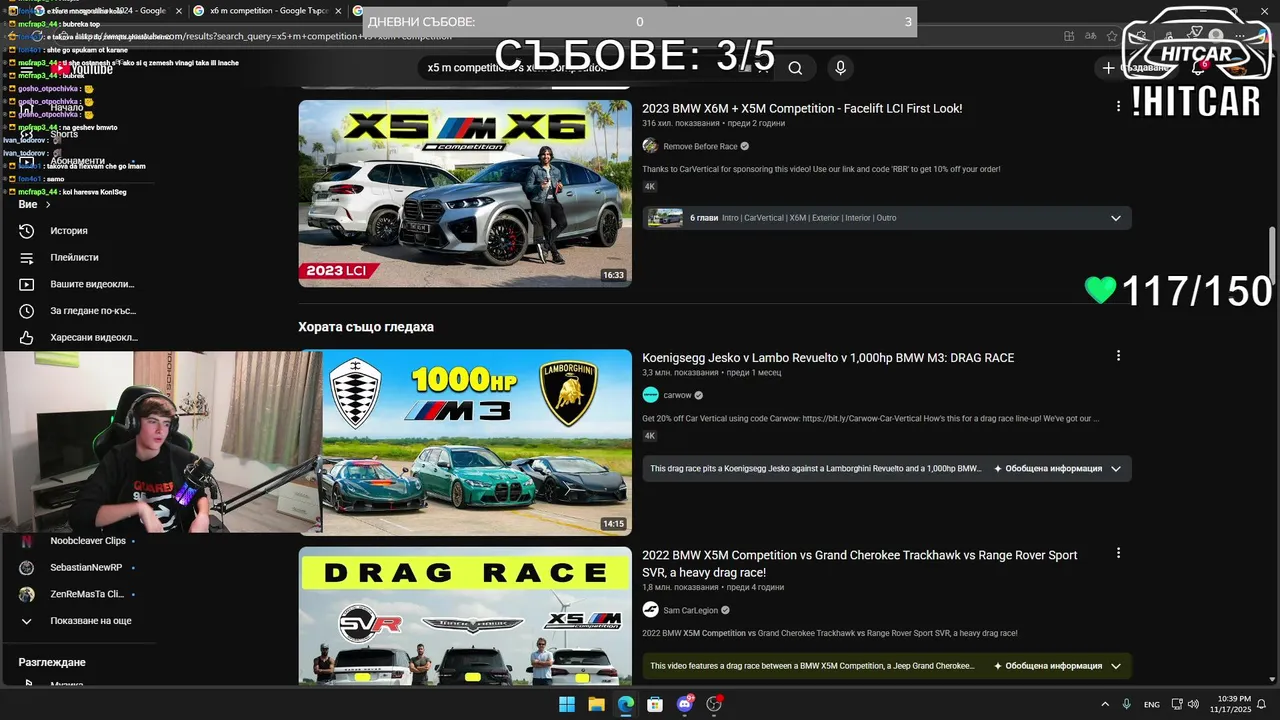Switch to 'x6 m competition - Google' tab
This screenshot has height=720, width=1280.
click(268, 10)
